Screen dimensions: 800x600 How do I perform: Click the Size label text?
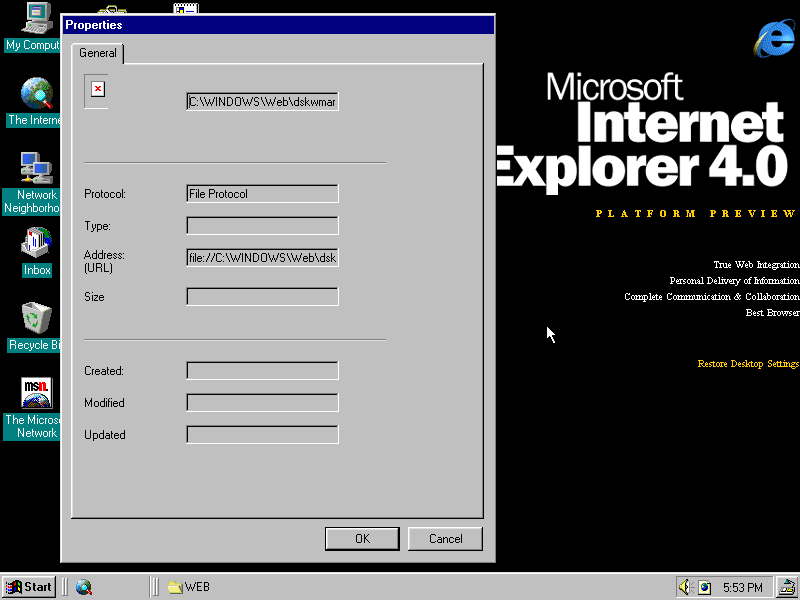(x=94, y=296)
